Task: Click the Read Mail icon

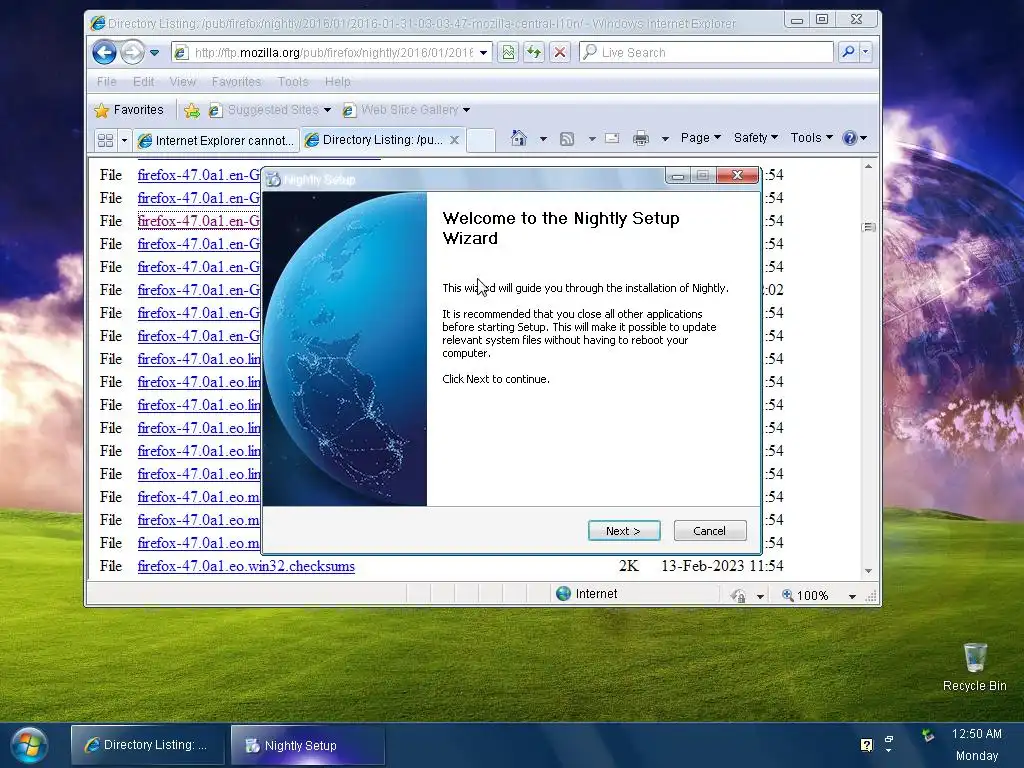Action: (612, 138)
